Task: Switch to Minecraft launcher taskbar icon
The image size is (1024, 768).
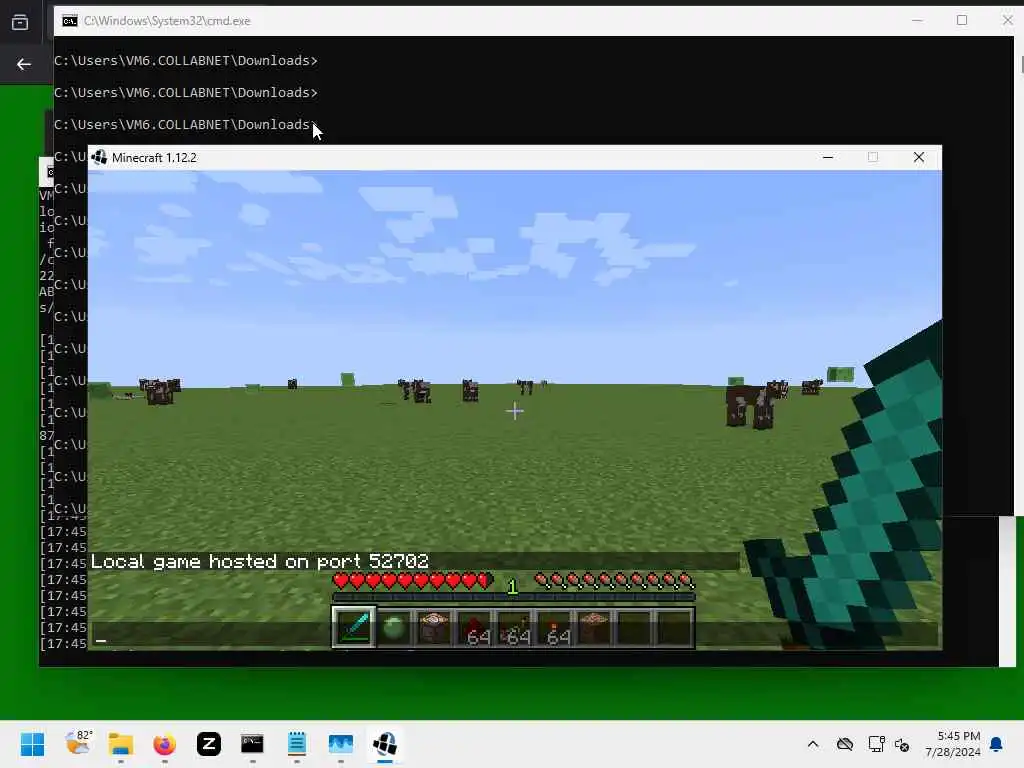Action: [x=385, y=744]
